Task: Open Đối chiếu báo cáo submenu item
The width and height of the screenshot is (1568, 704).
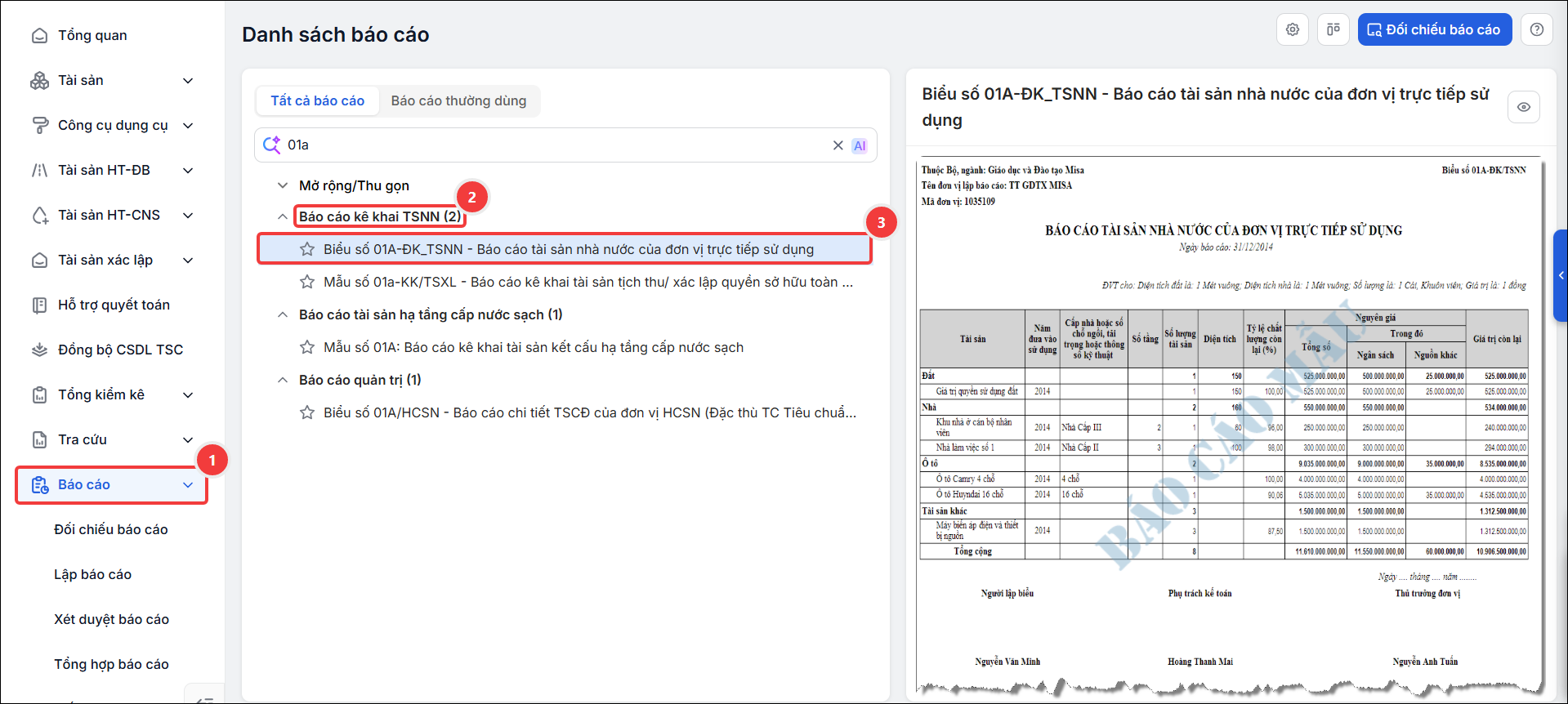Action: (x=111, y=530)
